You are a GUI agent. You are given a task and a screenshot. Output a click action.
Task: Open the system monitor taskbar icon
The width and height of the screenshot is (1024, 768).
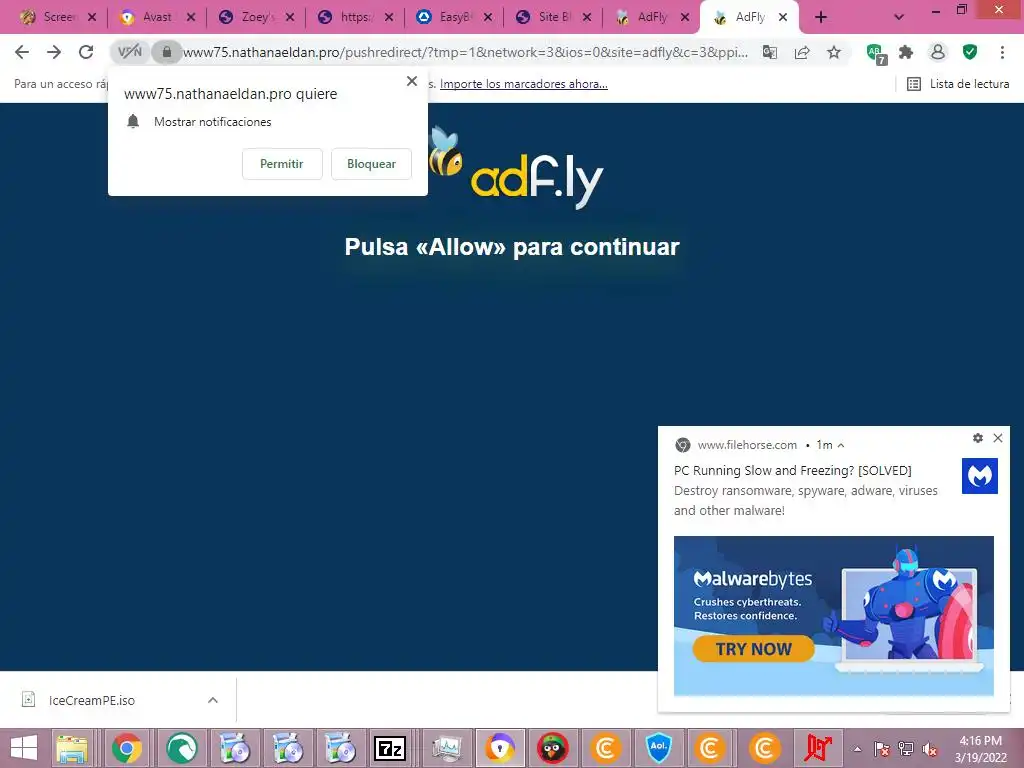[x=447, y=748]
